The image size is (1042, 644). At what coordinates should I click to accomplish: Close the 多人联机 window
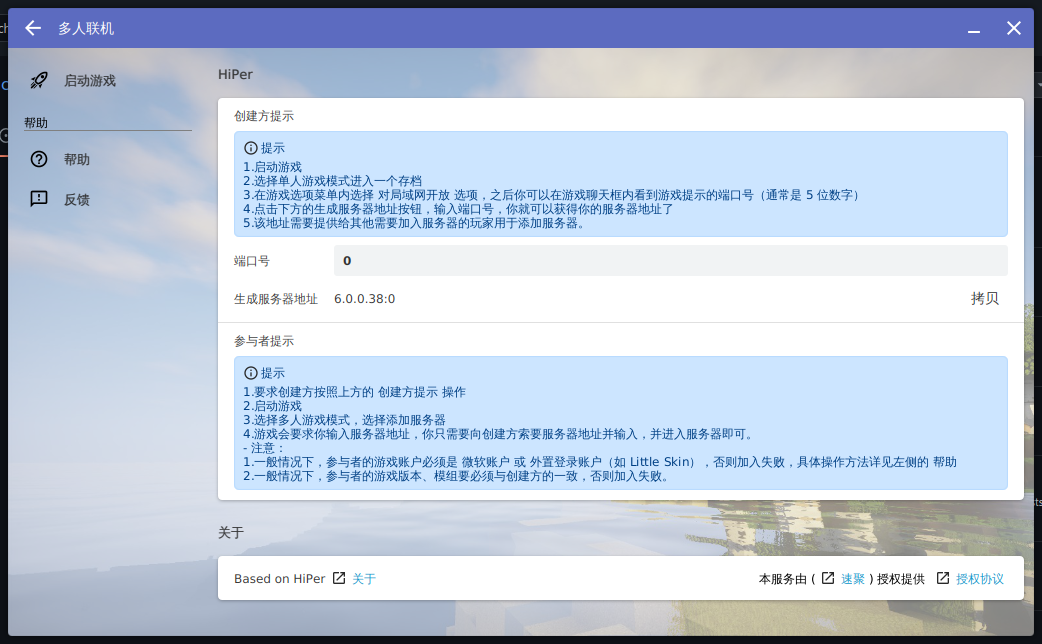coord(1013,28)
